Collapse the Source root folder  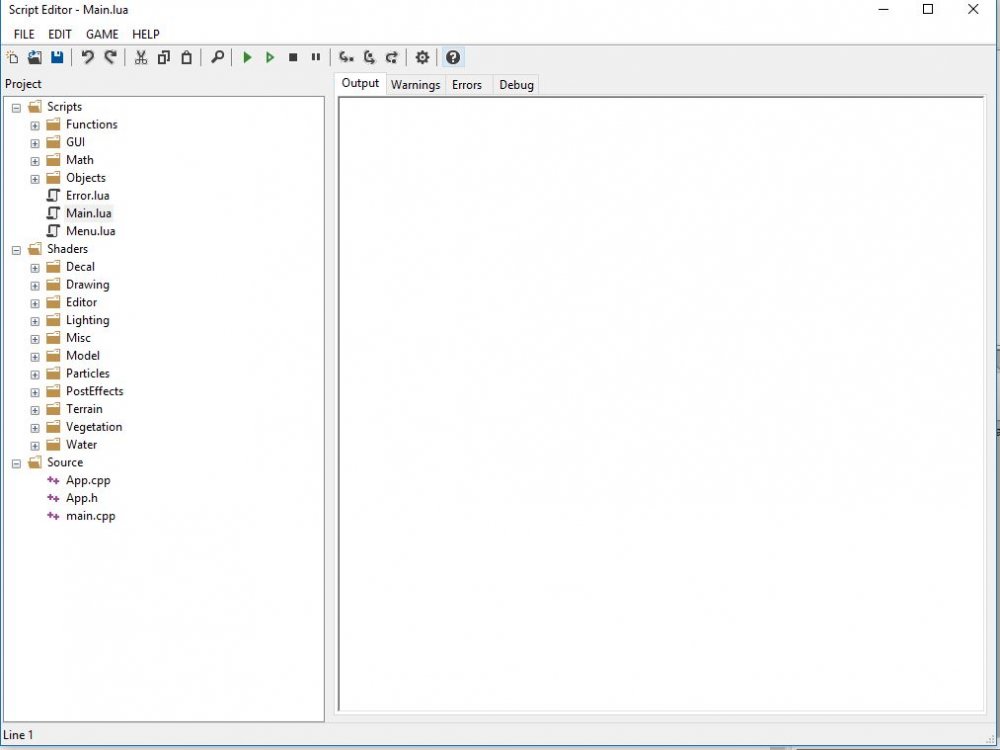pyautogui.click(x=17, y=464)
